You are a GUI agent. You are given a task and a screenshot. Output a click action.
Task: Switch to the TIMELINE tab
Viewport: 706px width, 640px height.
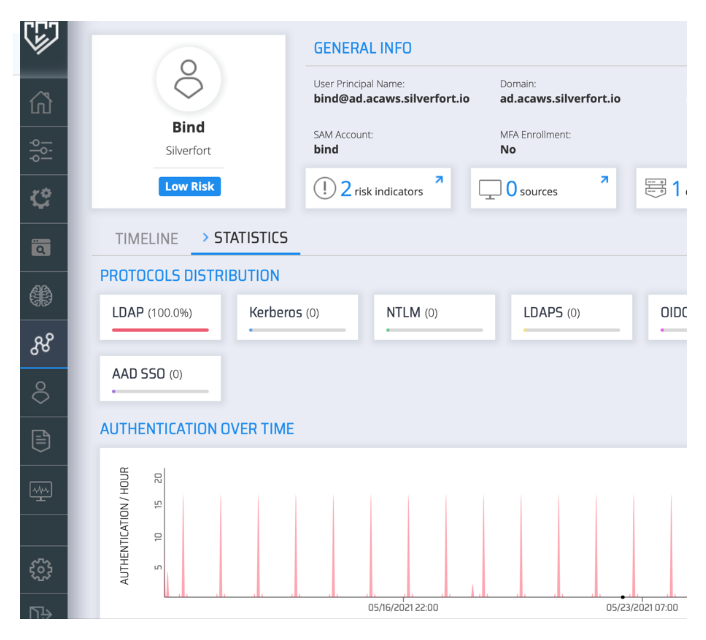point(146,239)
